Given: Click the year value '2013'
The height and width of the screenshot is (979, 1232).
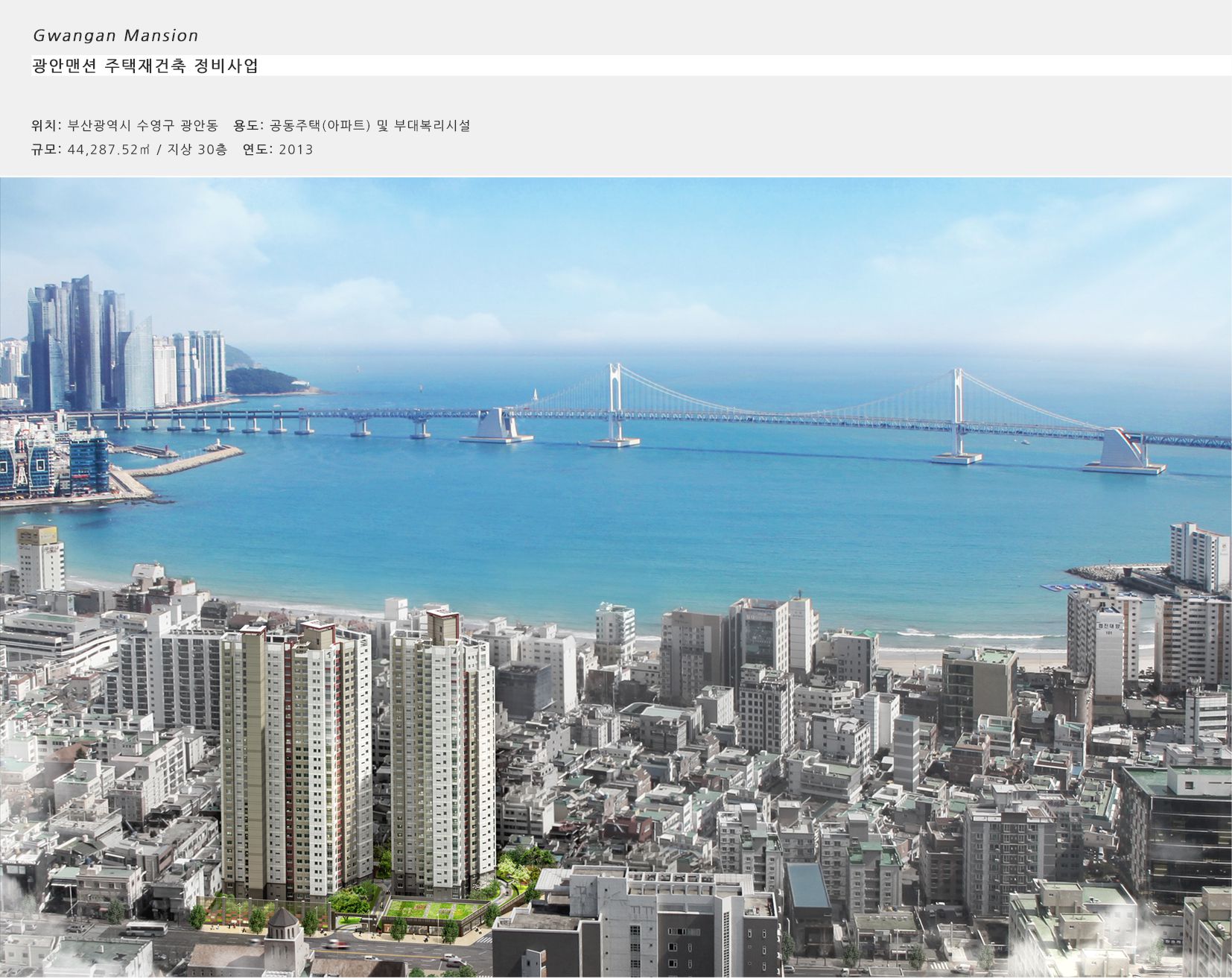Looking at the screenshot, I should pos(296,150).
